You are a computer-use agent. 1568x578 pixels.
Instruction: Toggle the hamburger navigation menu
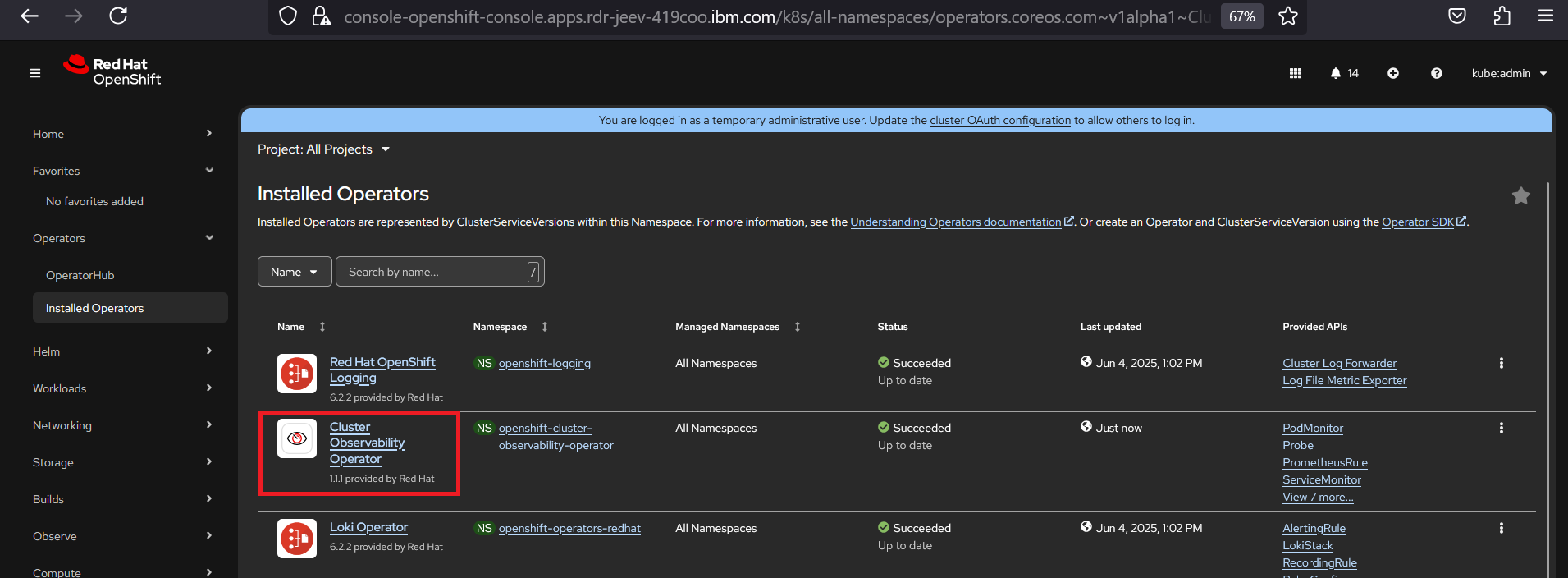(x=35, y=73)
